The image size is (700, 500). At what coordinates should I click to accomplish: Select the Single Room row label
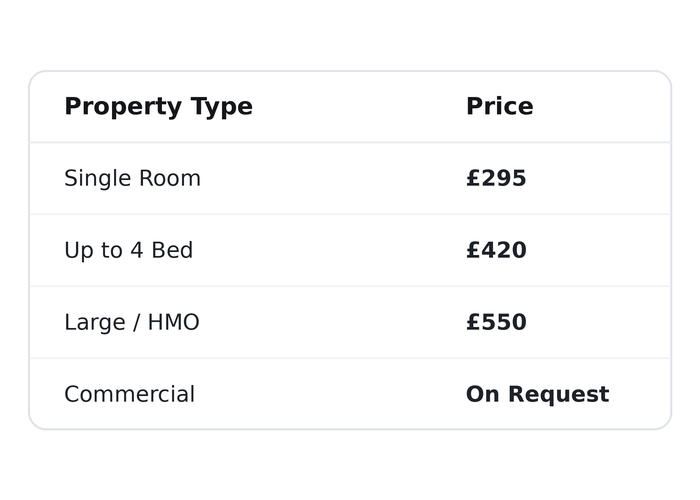(x=133, y=179)
